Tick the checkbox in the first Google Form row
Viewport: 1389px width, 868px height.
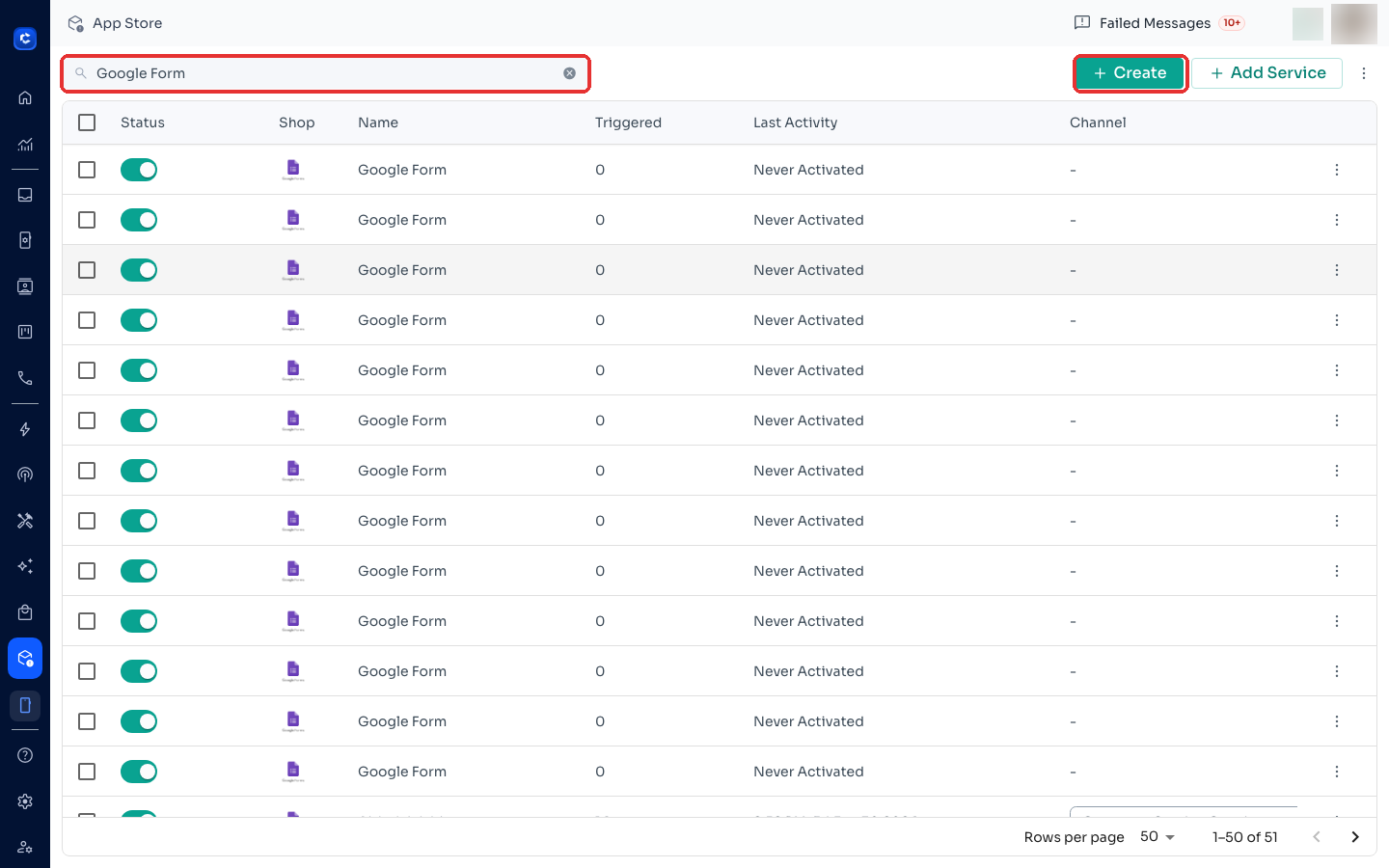click(x=87, y=170)
